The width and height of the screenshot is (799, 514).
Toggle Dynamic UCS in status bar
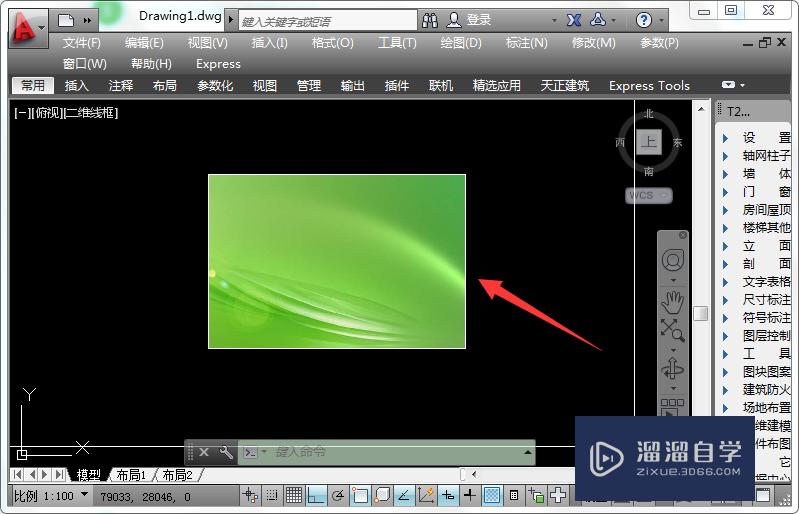click(x=425, y=495)
